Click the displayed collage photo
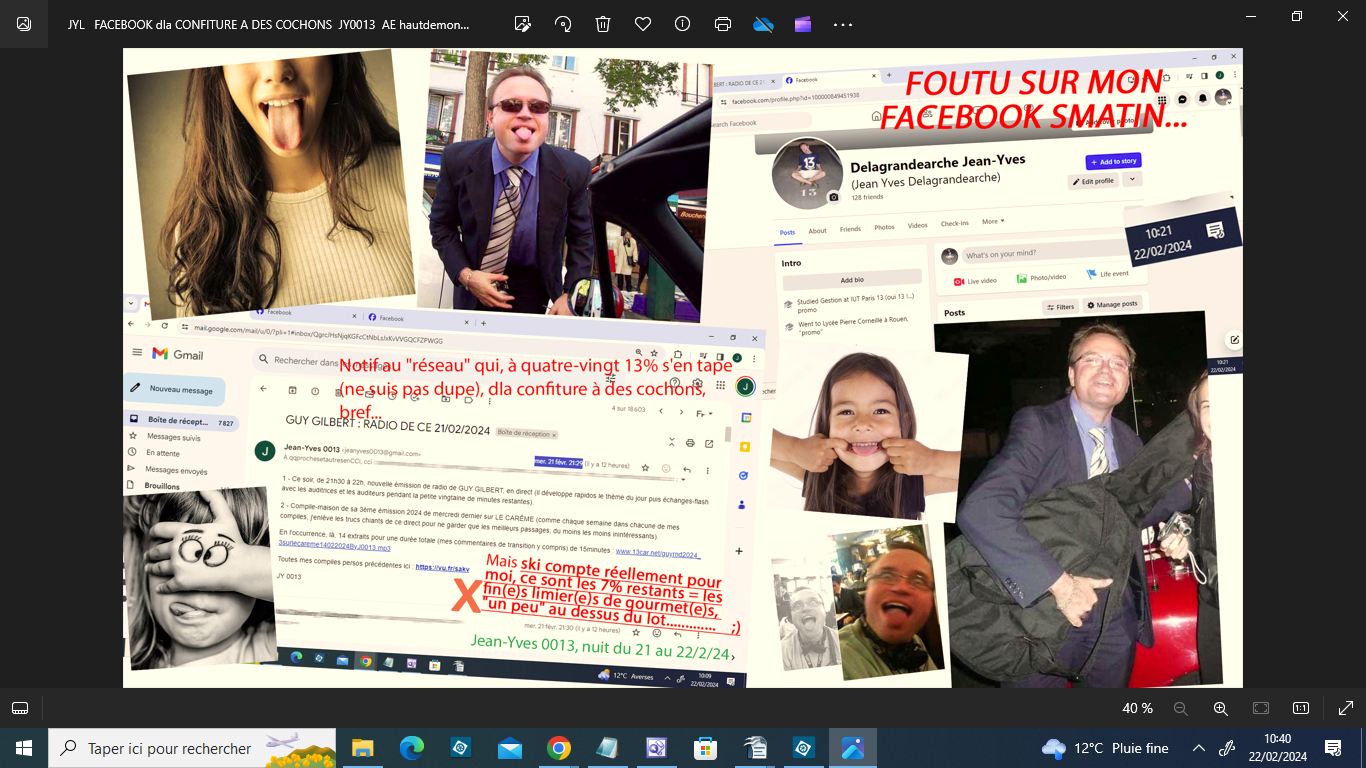This screenshot has width=1366, height=768. click(683, 368)
